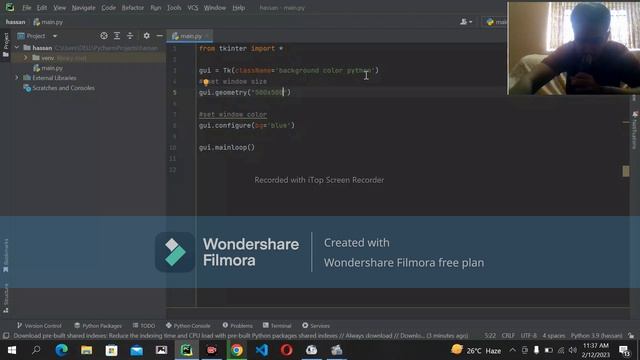Screen dimensions: 640x360
Task: Click the from tkinter import line
Action: click(241, 49)
